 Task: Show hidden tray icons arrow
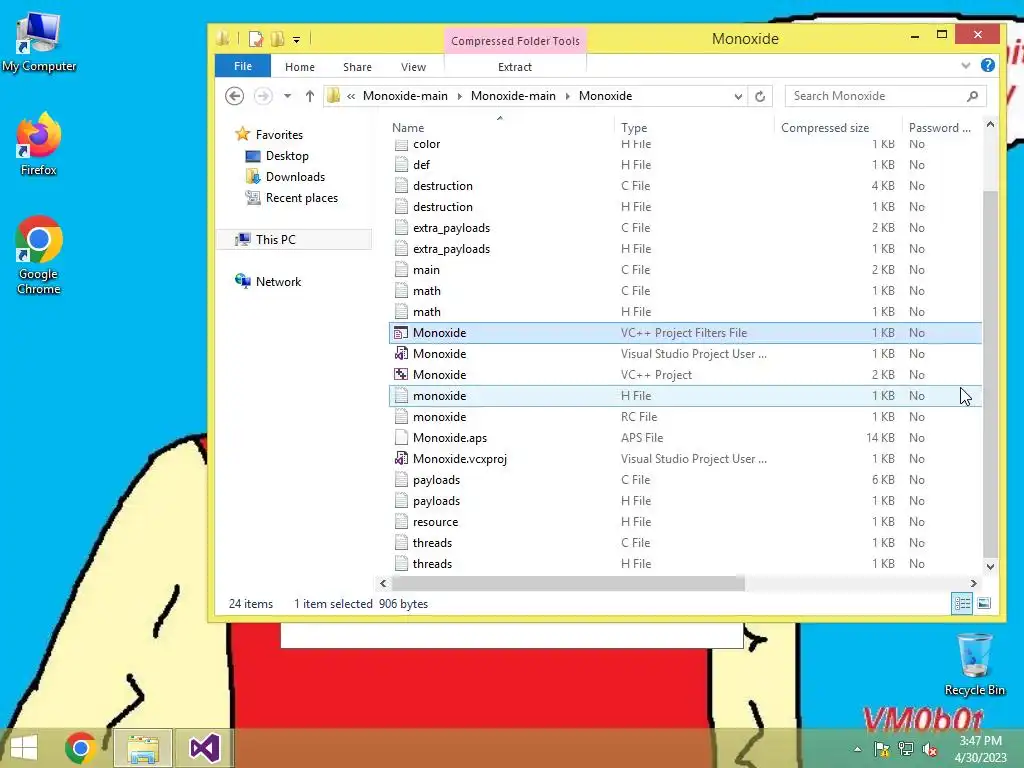point(857,750)
